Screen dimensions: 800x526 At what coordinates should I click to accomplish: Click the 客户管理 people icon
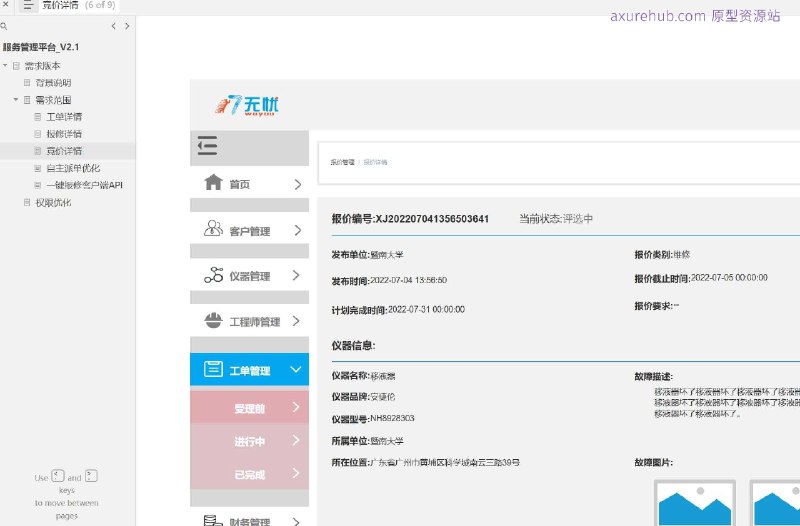[213, 228]
